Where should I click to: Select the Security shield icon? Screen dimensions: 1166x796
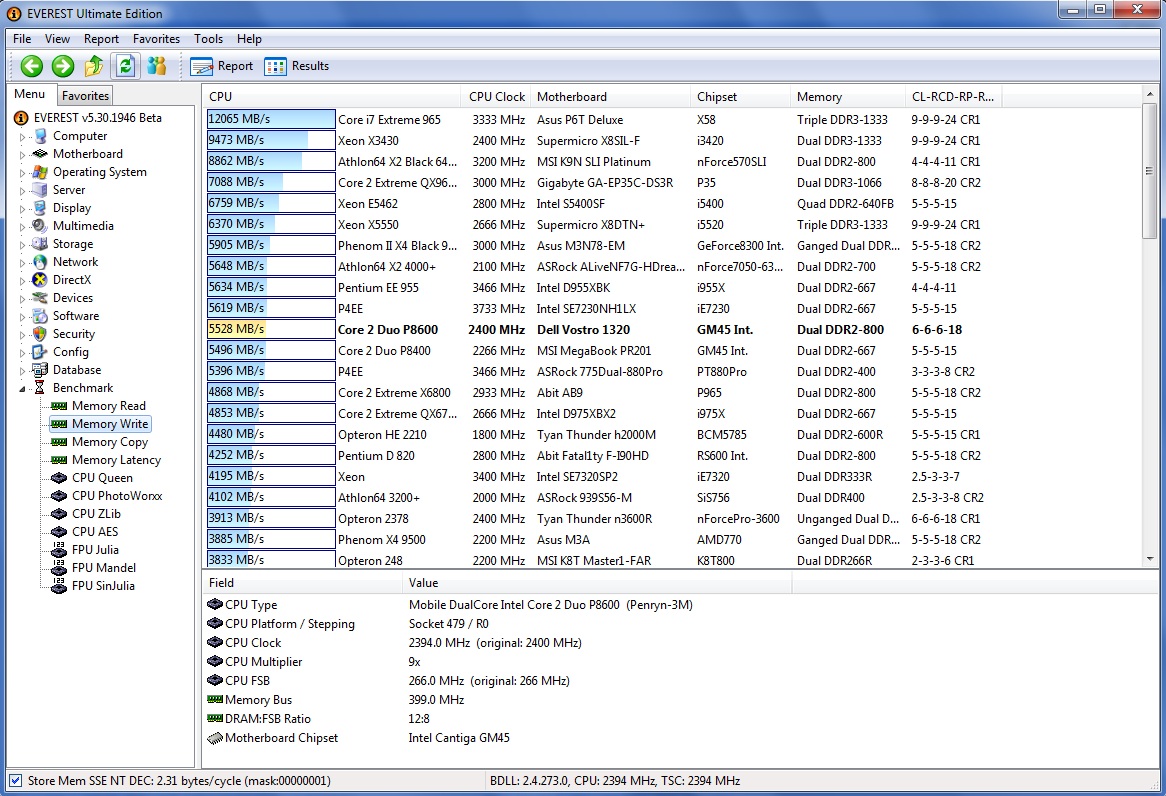point(40,334)
